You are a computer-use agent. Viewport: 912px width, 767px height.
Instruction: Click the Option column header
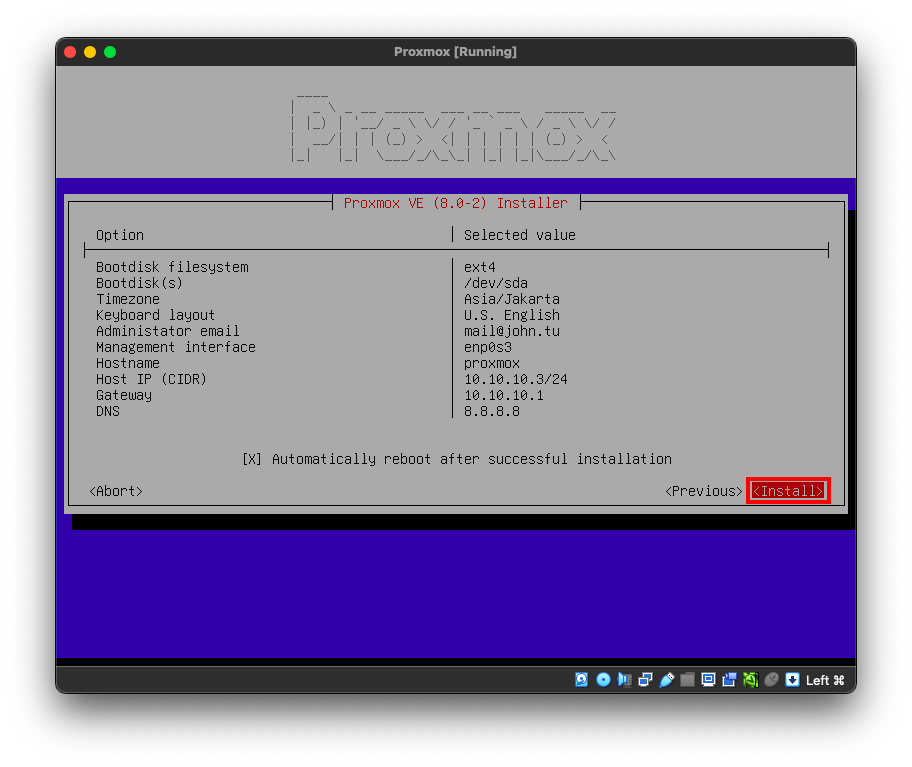coord(119,235)
